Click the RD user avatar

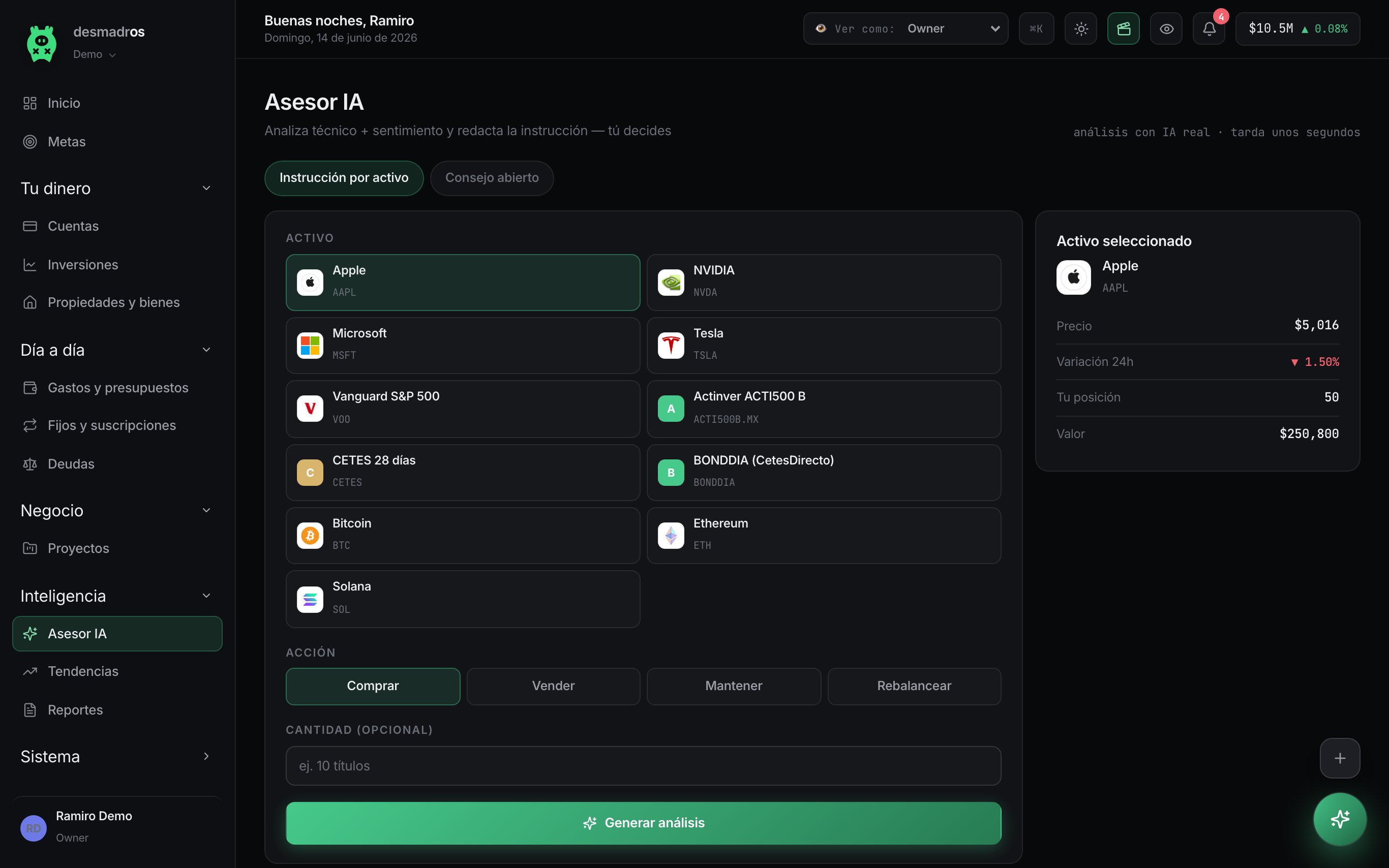coord(34,828)
